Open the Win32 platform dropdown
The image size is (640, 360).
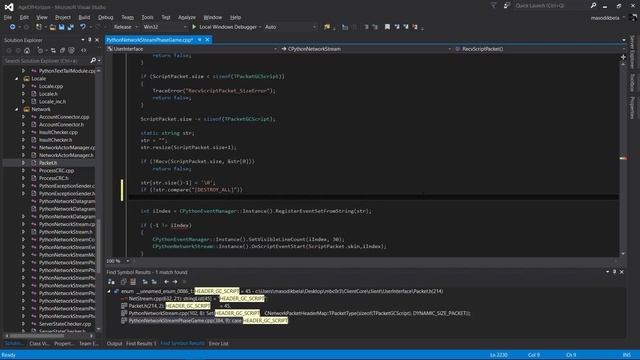click(x=164, y=27)
